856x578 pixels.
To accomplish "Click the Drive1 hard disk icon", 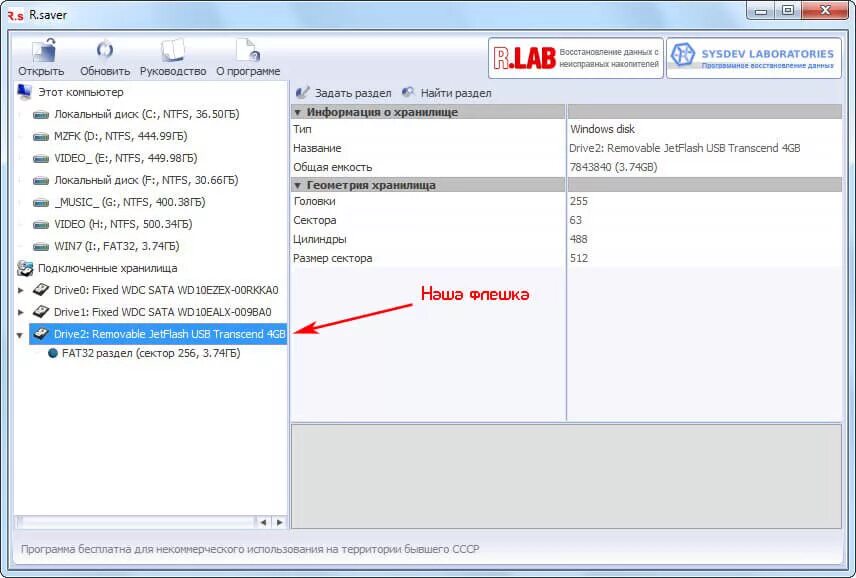I will pyautogui.click(x=41, y=312).
